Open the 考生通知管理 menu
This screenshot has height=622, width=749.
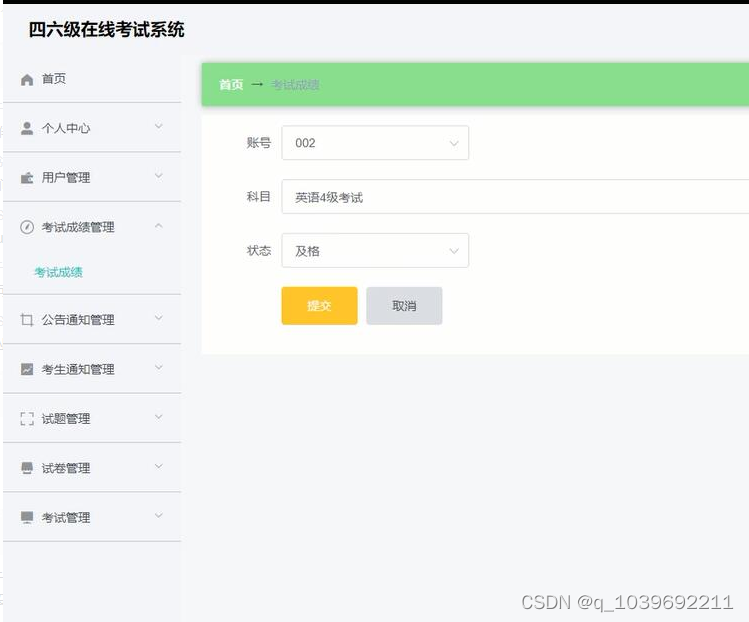tap(92, 369)
